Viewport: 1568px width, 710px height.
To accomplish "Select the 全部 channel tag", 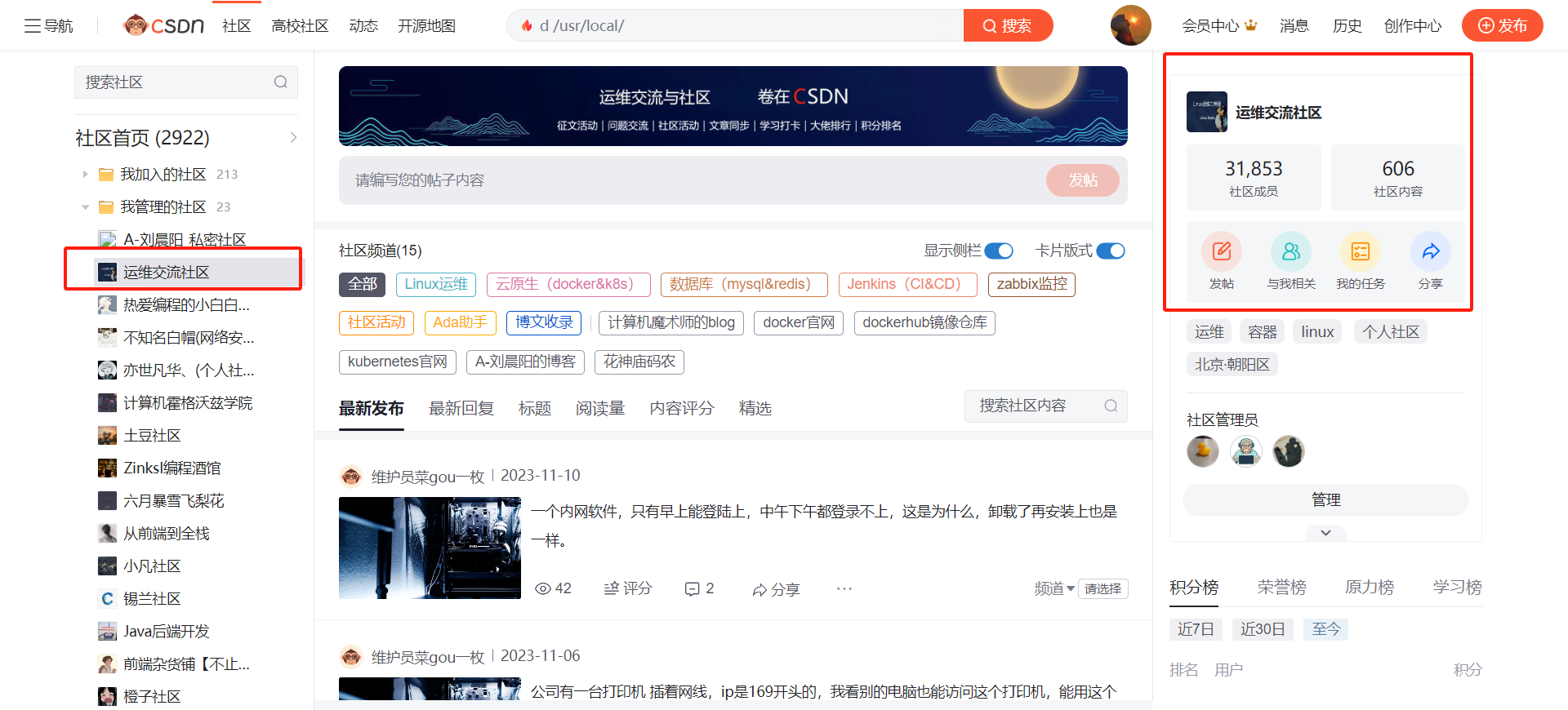I will (x=362, y=284).
